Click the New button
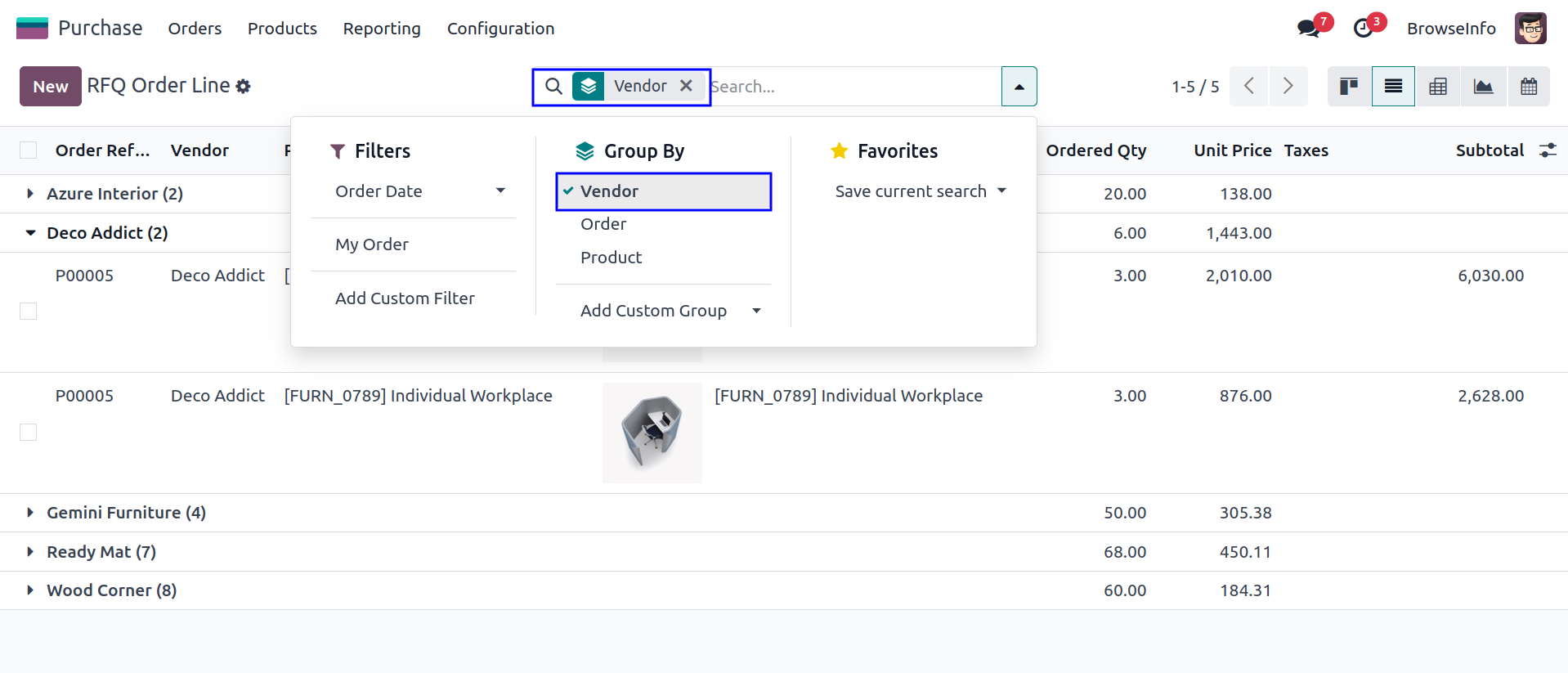This screenshot has width=1568, height=673. tap(51, 87)
